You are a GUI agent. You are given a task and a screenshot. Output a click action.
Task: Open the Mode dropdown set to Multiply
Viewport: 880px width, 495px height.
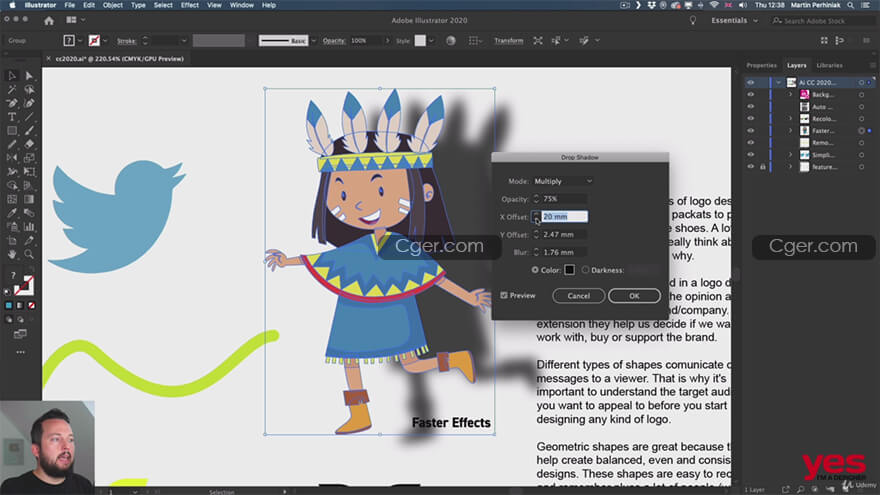click(564, 181)
